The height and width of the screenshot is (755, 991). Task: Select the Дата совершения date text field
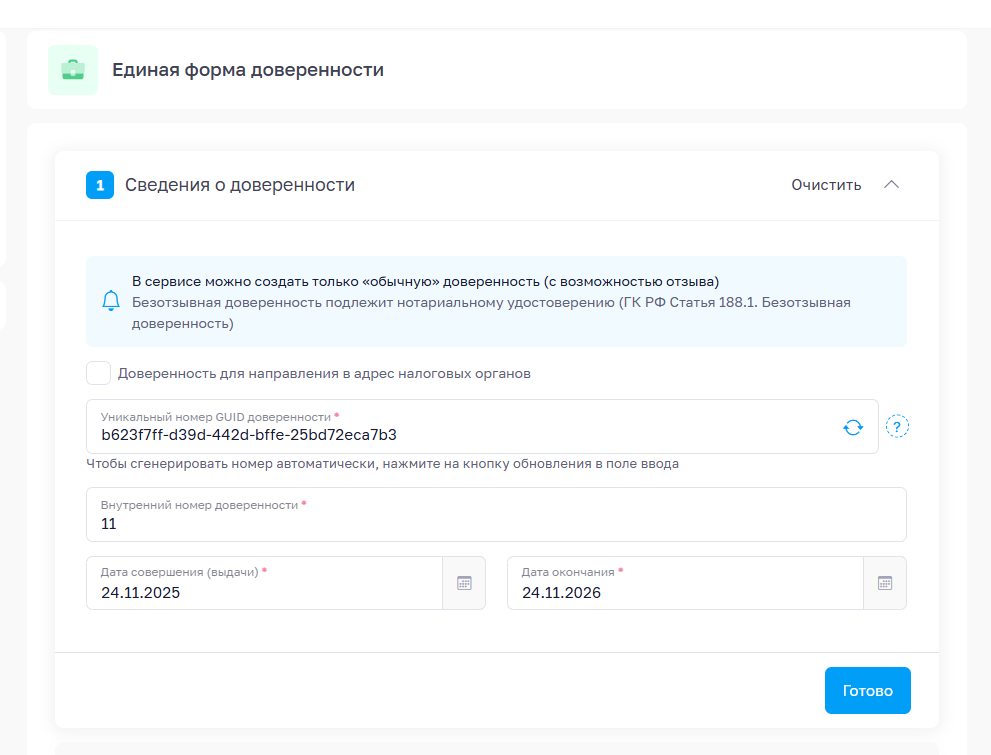(x=265, y=591)
